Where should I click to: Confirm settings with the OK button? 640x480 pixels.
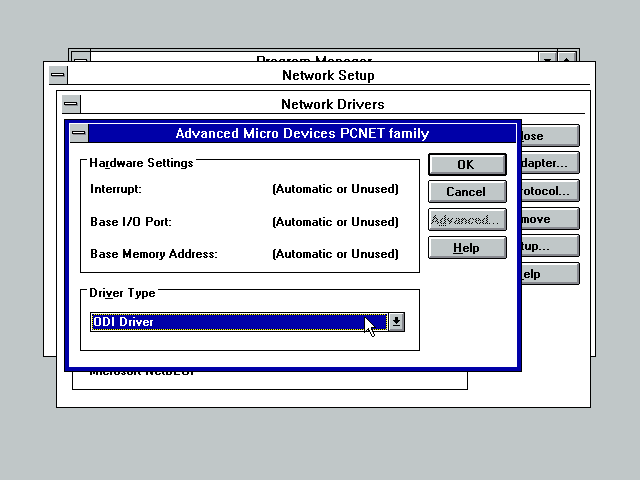coord(467,164)
